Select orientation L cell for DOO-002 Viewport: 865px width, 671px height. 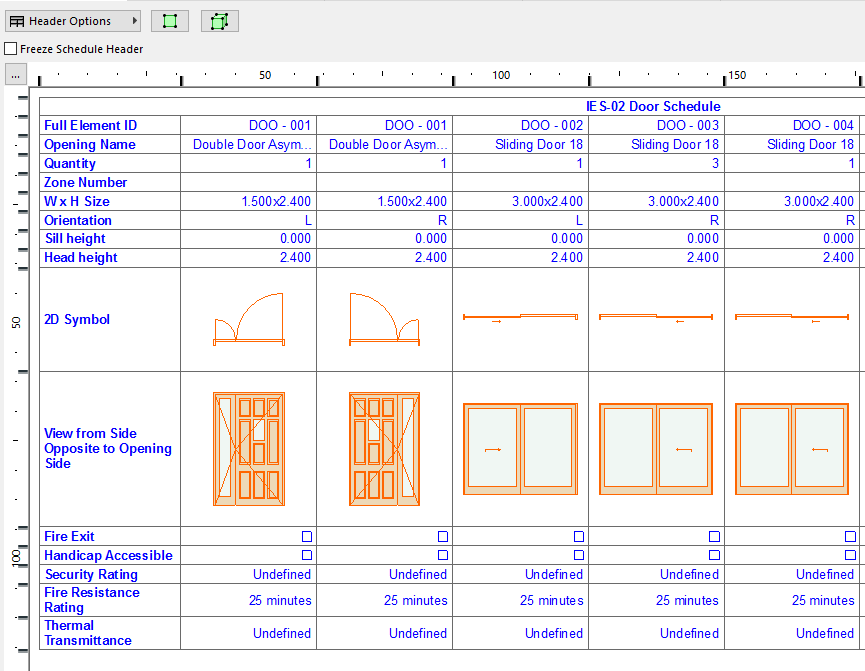click(520, 220)
